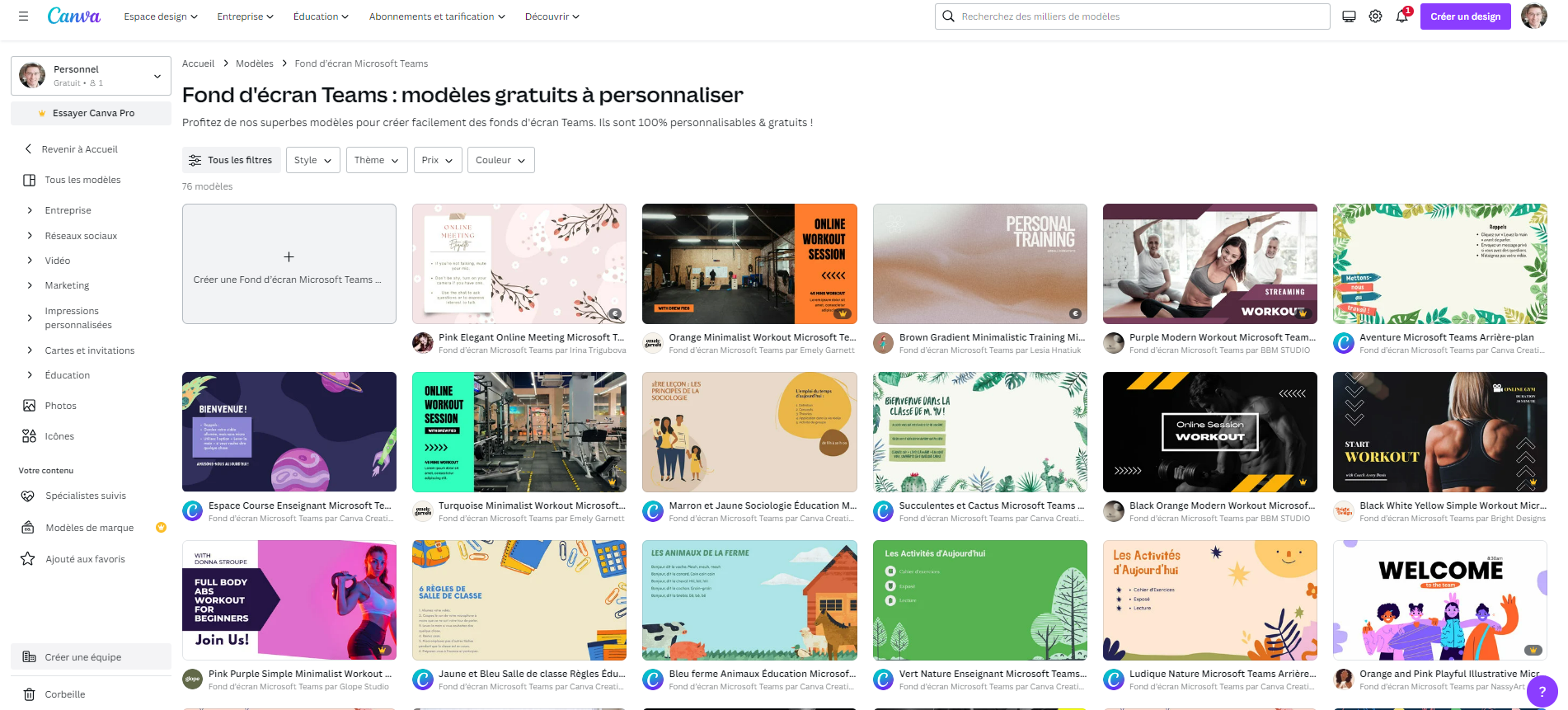The height and width of the screenshot is (710, 1568).
Task: Open the Espace design menu
Action: [x=161, y=16]
